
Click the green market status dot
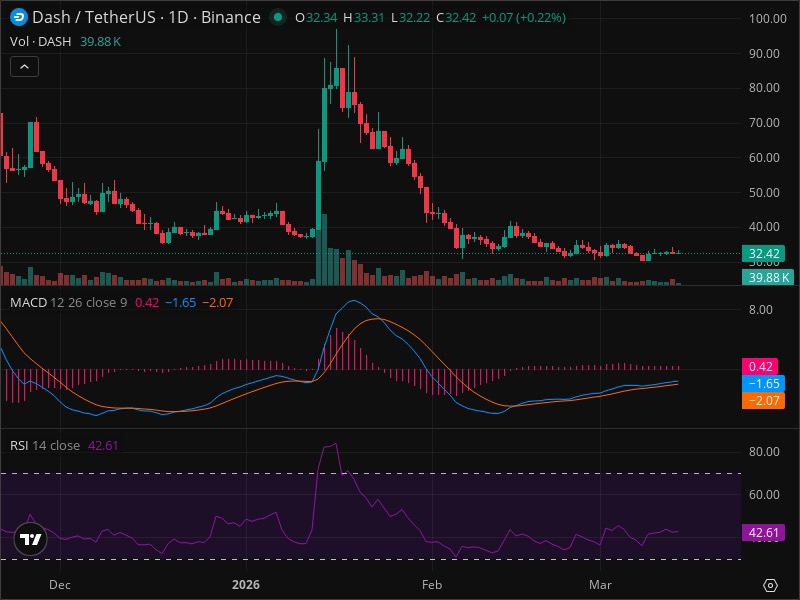278,17
